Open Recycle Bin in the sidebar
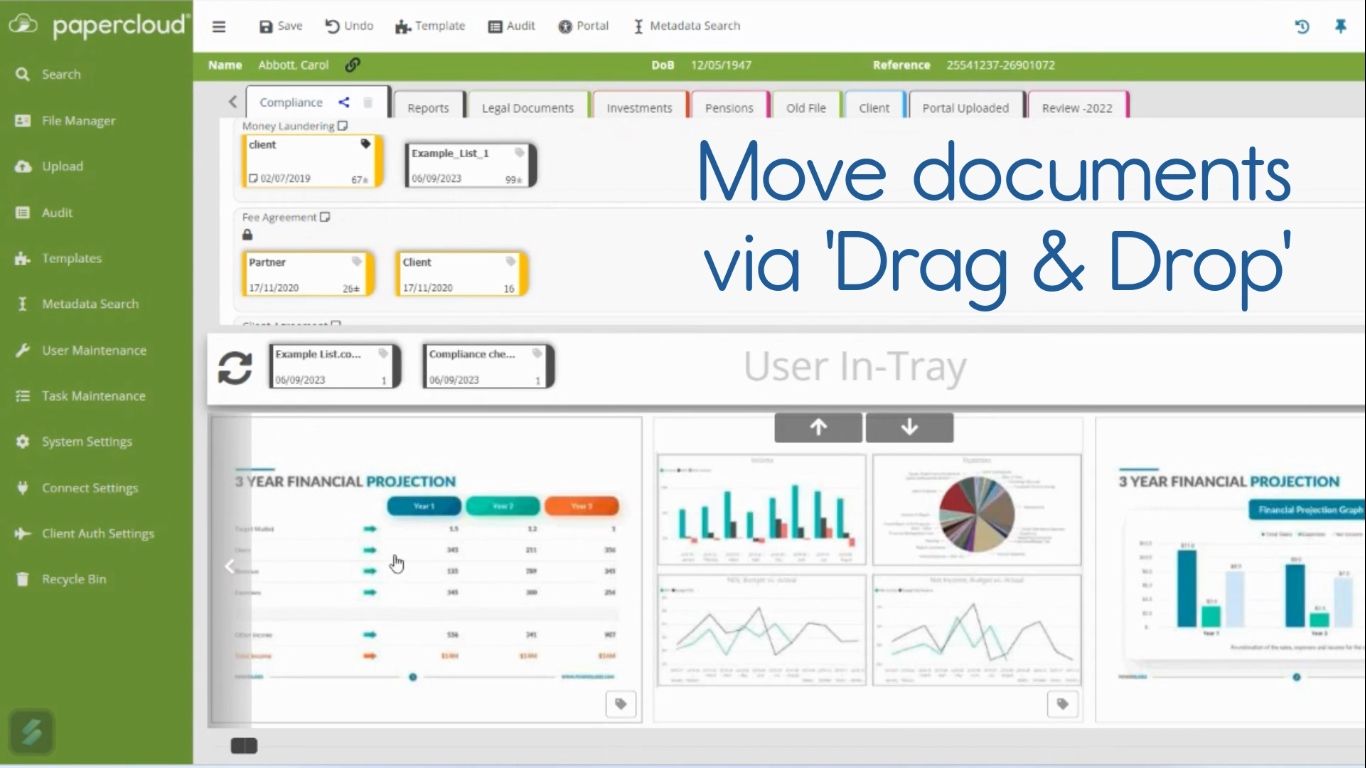This screenshot has height=768, width=1366. click(74, 579)
